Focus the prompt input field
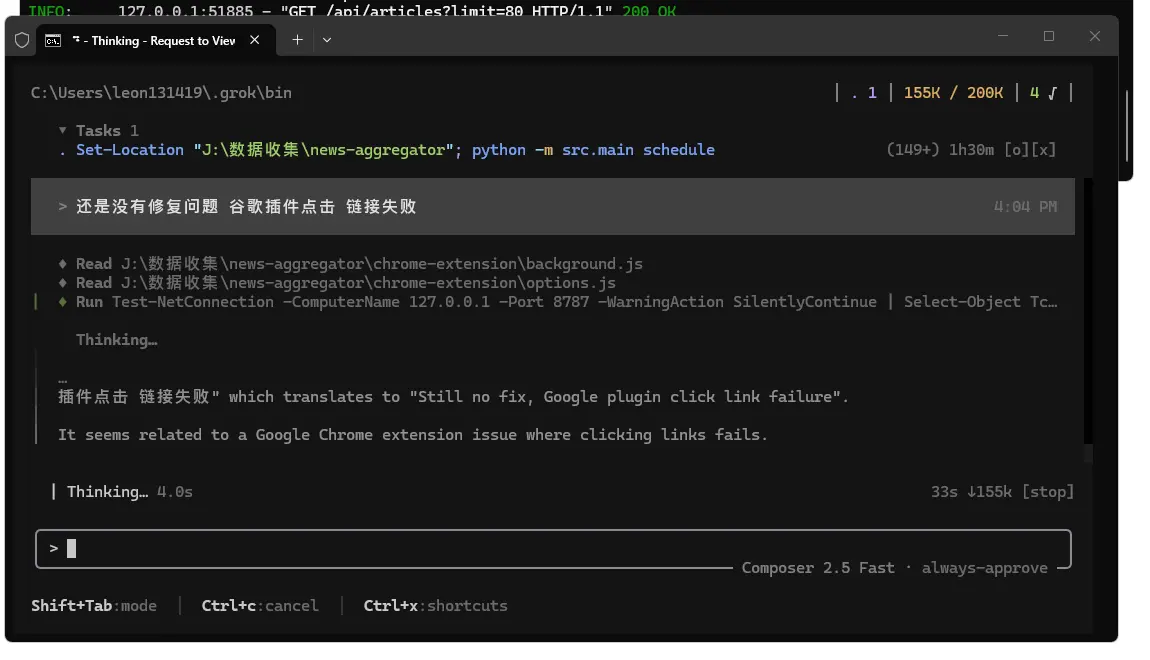The image size is (1150, 660). click(553, 549)
